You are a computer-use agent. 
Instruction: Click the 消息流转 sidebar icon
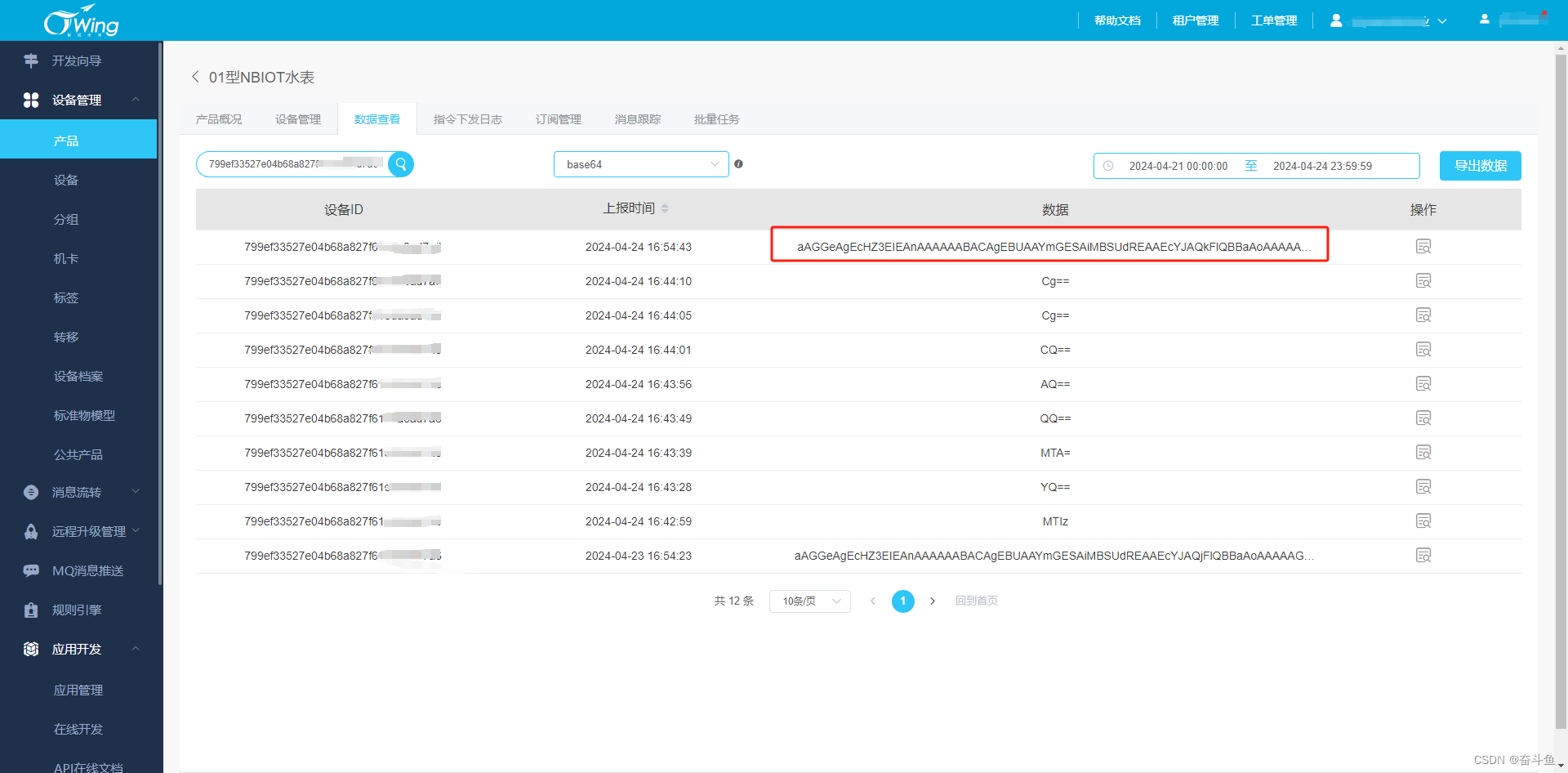point(31,492)
